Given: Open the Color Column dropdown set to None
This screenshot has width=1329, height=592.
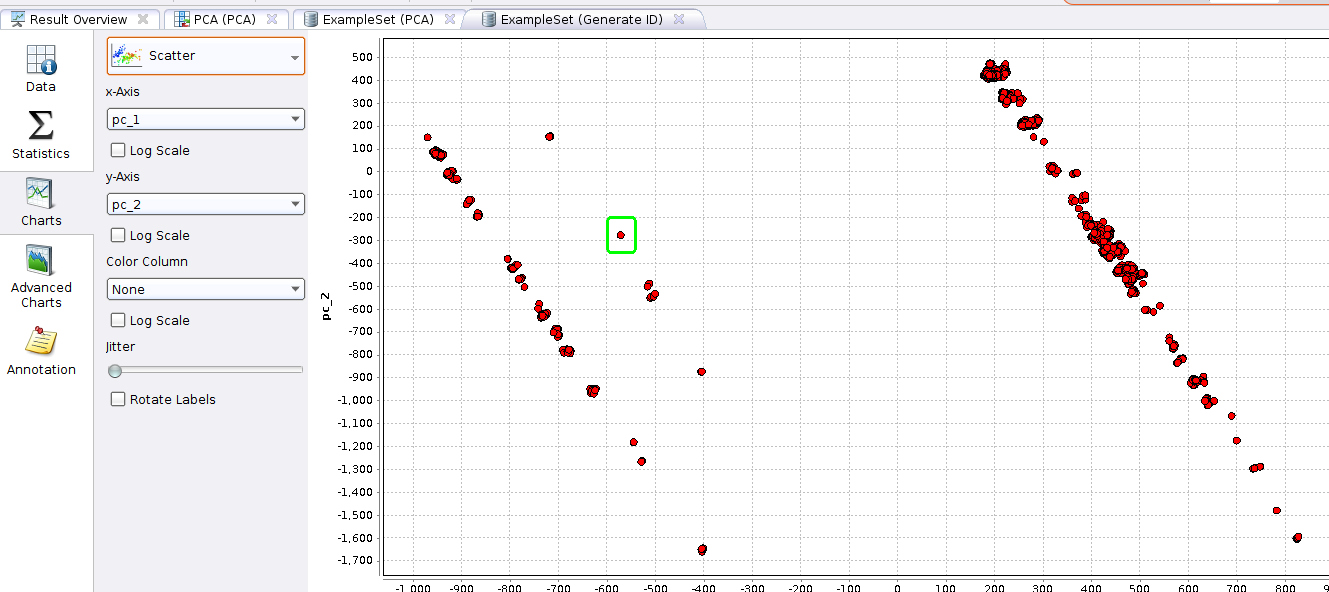Looking at the screenshot, I should pos(205,288).
